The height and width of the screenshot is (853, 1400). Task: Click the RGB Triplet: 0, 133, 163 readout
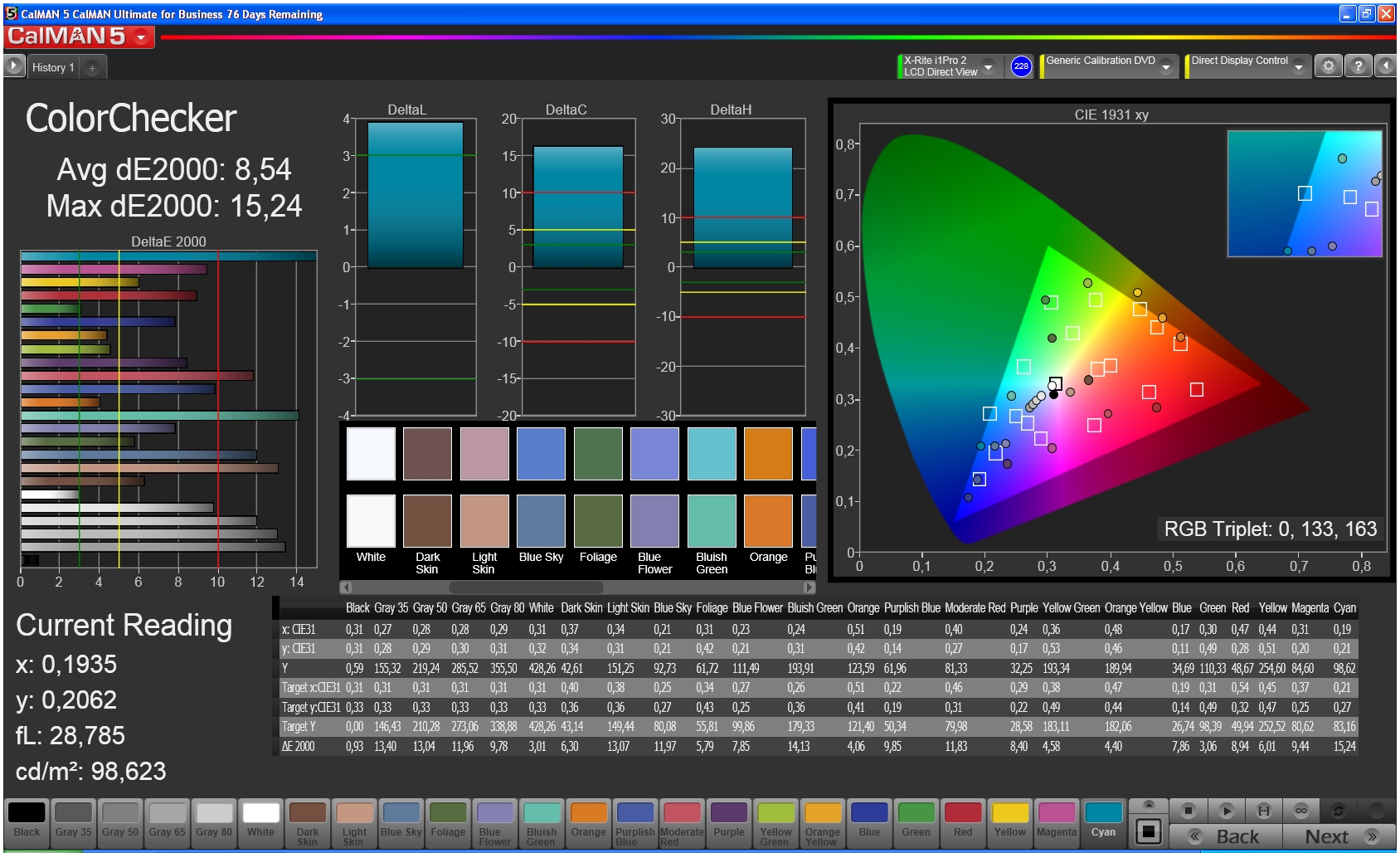pyautogui.click(x=1271, y=529)
